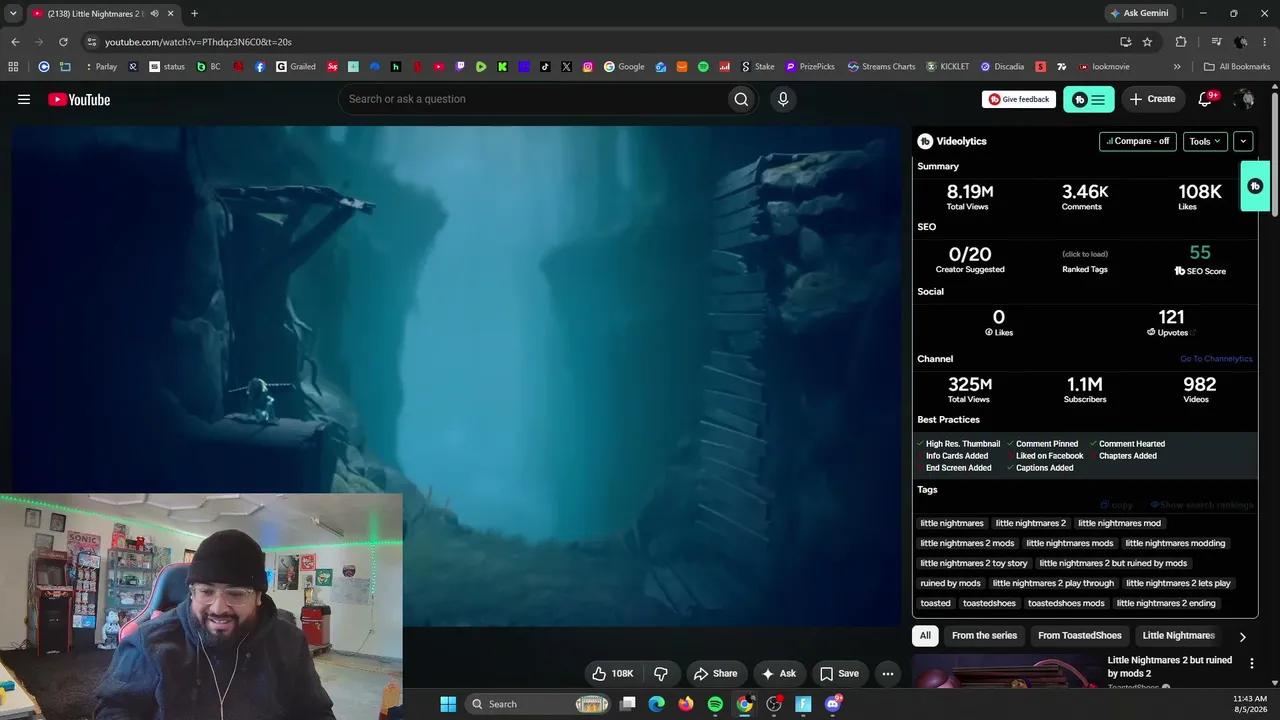The width and height of the screenshot is (1280, 720).
Task: Like the video with thumbs up
Action: click(x=613, y=674)
